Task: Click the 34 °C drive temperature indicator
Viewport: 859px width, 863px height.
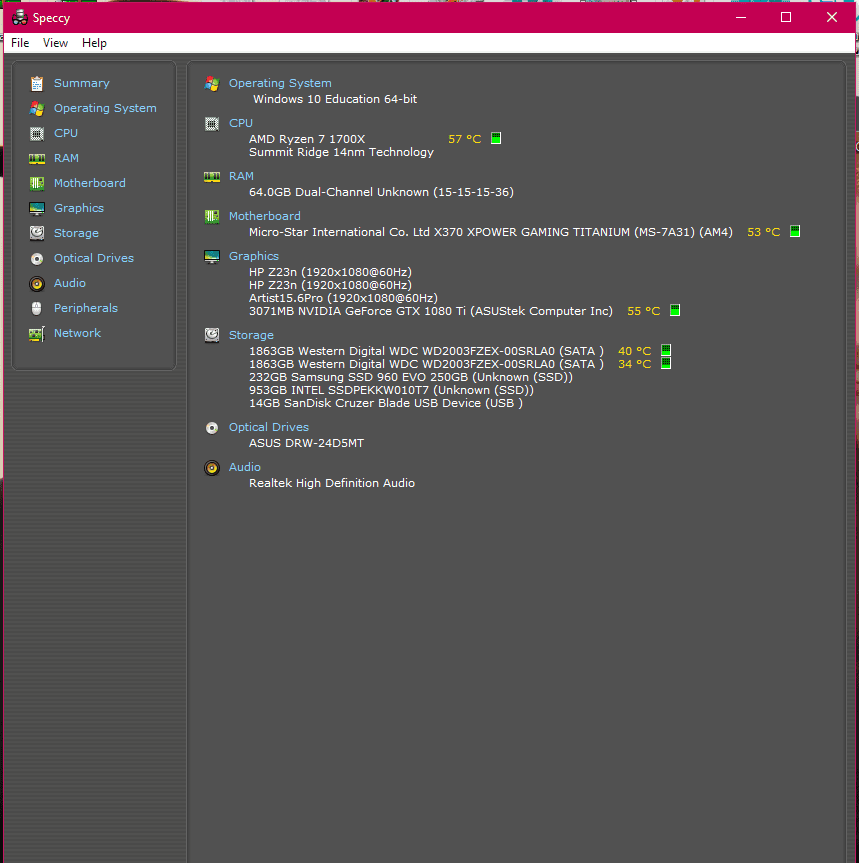Action: pos(666,363)
